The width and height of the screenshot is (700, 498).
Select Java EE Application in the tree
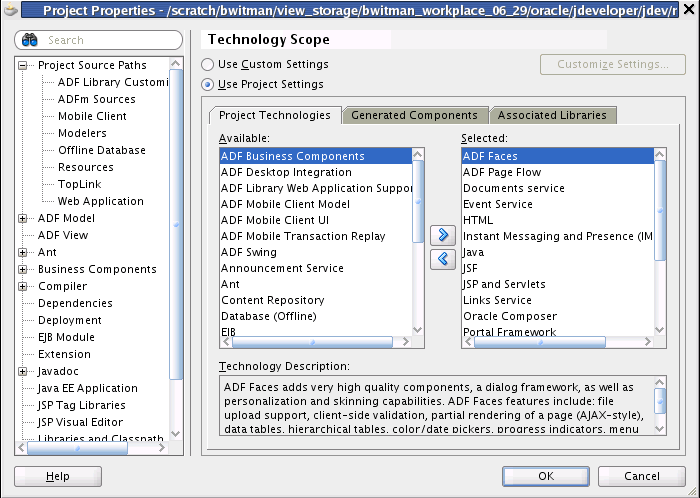pos(88,388)
